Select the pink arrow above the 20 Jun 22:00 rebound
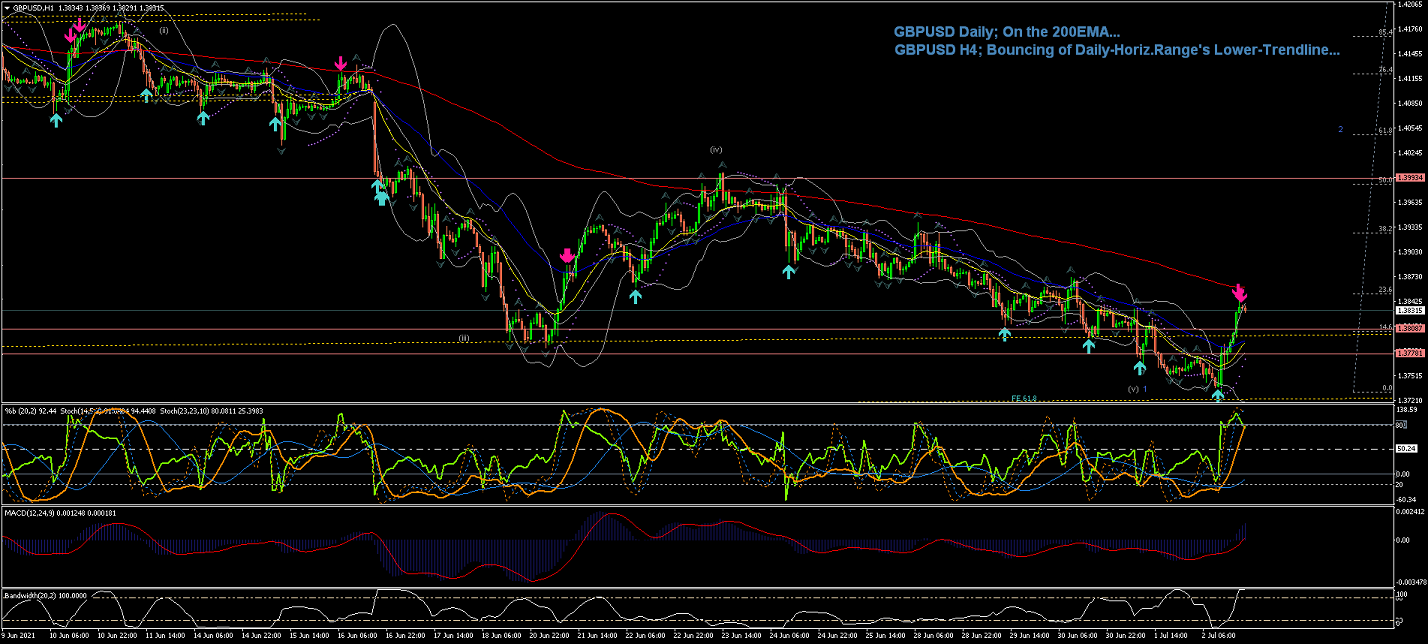The image size is (1428, 644). 567,256
